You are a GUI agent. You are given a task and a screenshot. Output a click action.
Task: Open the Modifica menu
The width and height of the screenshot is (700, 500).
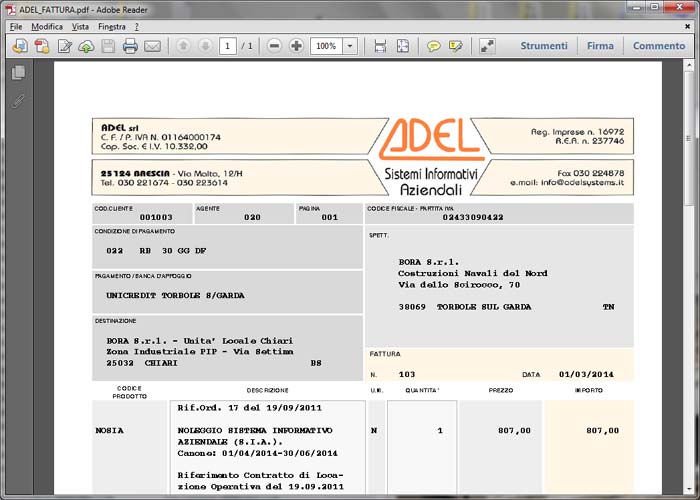pos(47,26)
